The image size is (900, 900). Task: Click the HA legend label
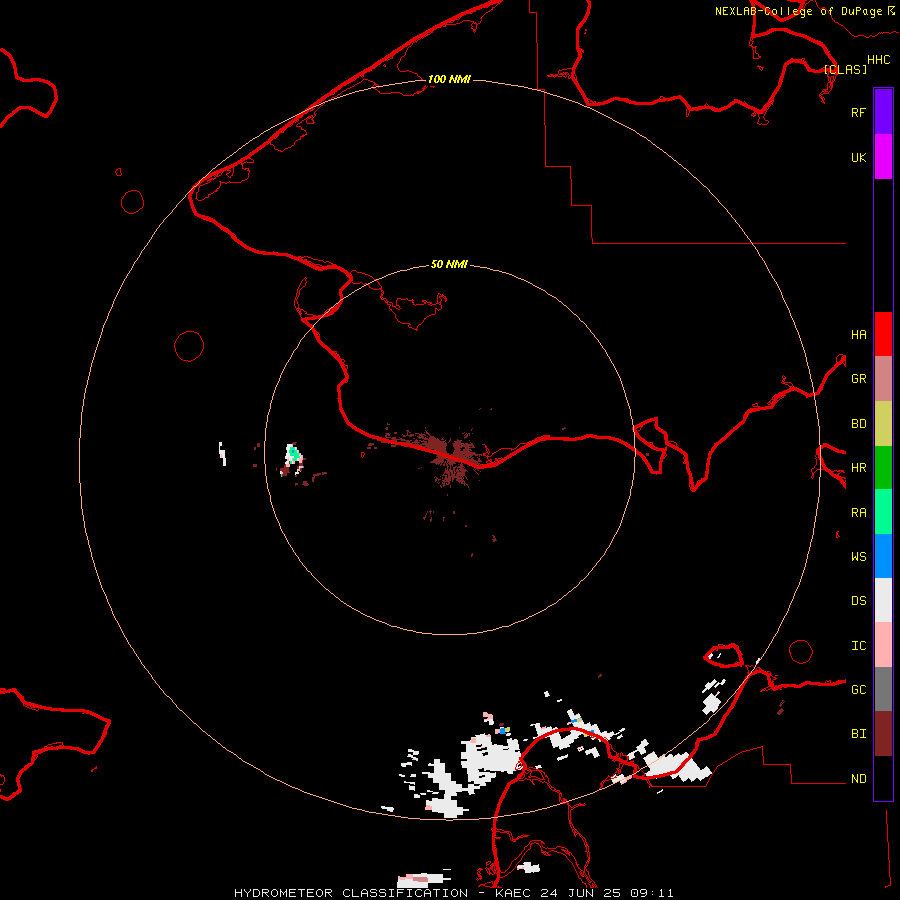pos(858,334)
